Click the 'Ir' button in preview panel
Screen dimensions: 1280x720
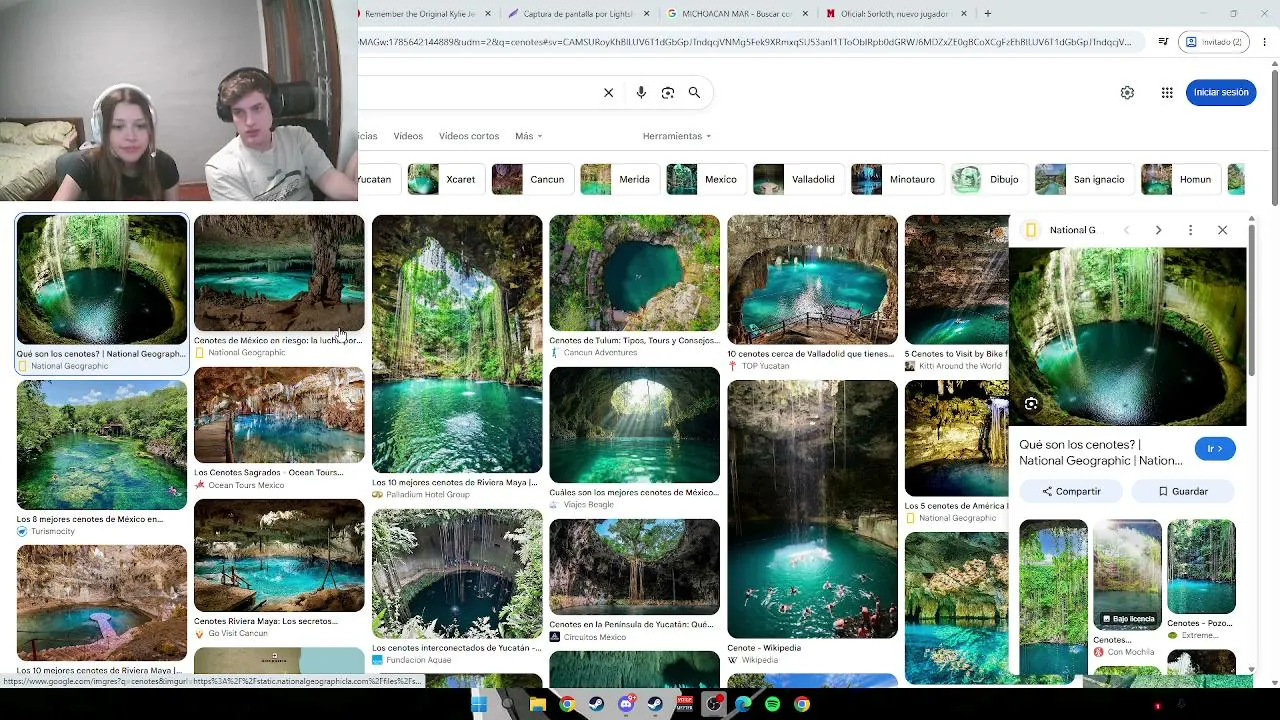[x=1215, y=449]
